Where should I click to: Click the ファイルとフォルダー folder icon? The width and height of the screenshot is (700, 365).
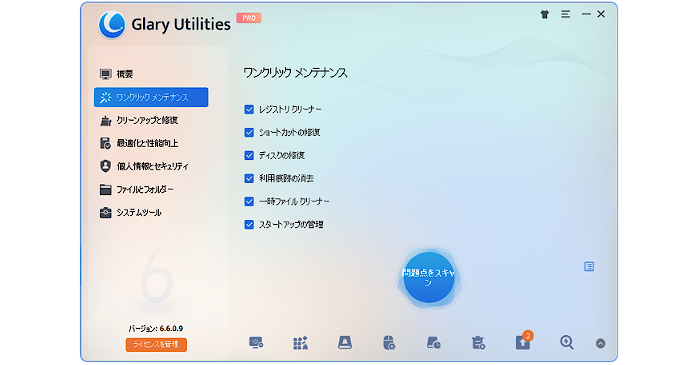pyautogui.click(x=106, y=190)
